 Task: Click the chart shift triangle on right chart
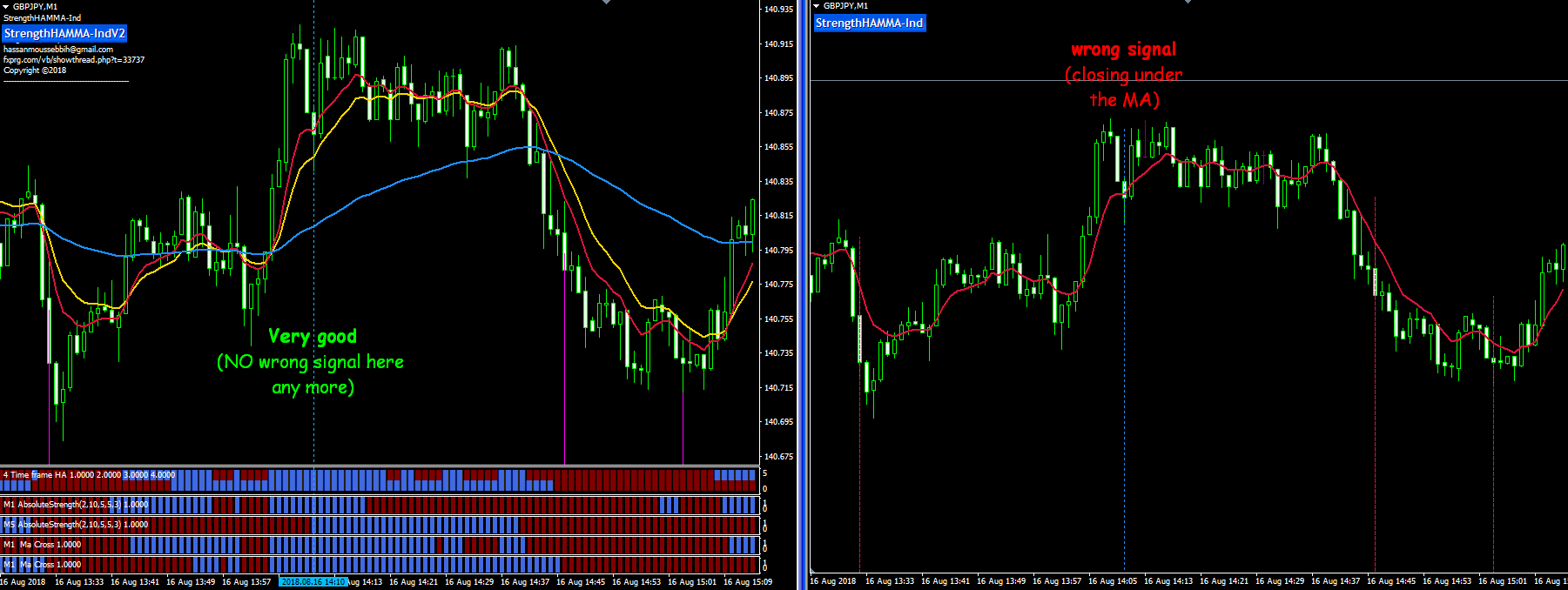(x=1187, y=3)
